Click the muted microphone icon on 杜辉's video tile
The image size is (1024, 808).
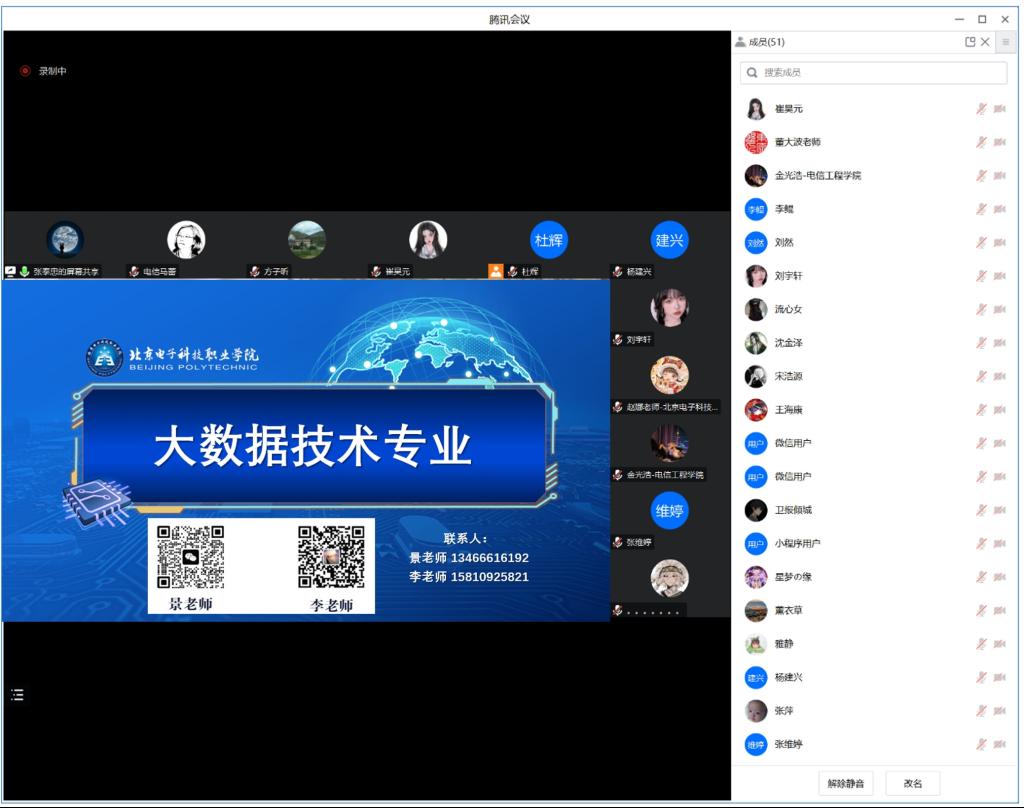pos(510,270)
